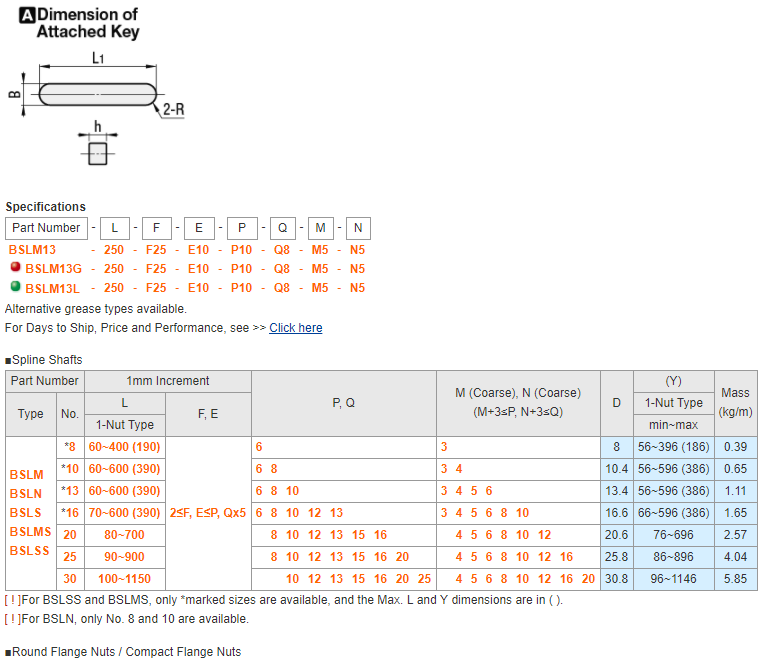This screenshot has width=775, height=660.
Task: Select the 'M' box in part number format
Action: (321, 228)
